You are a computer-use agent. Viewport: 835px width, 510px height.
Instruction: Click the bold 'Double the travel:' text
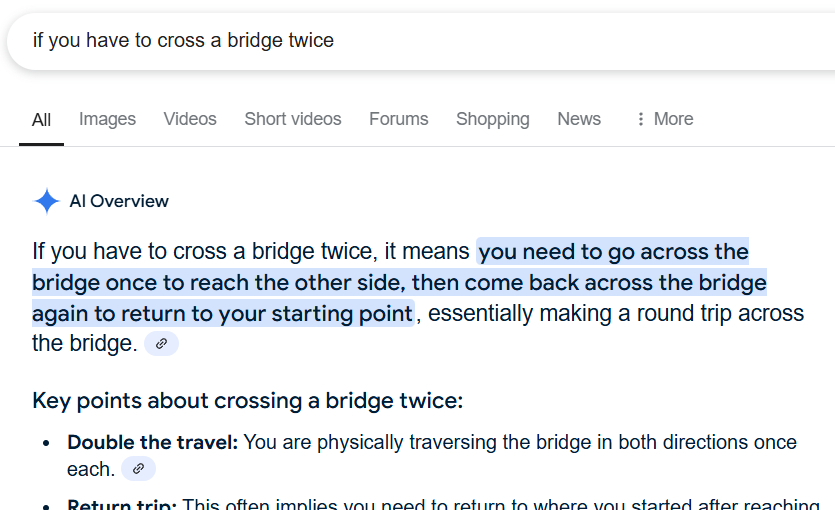(x=152, y=442)
